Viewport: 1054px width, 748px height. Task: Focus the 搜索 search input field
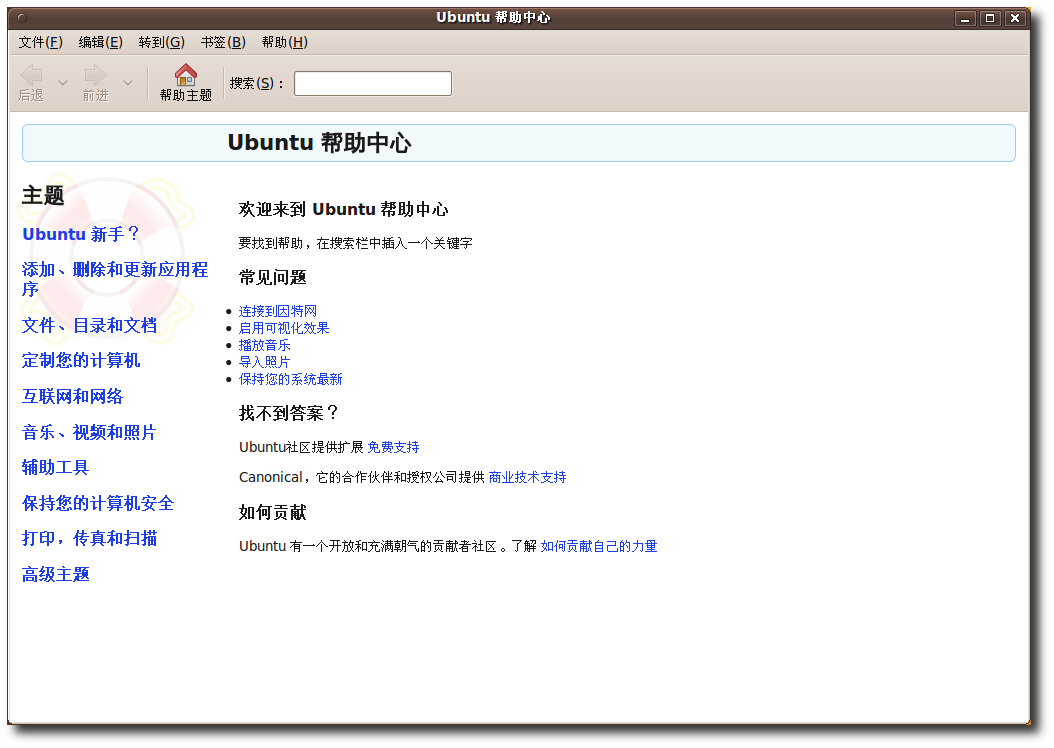373,83
